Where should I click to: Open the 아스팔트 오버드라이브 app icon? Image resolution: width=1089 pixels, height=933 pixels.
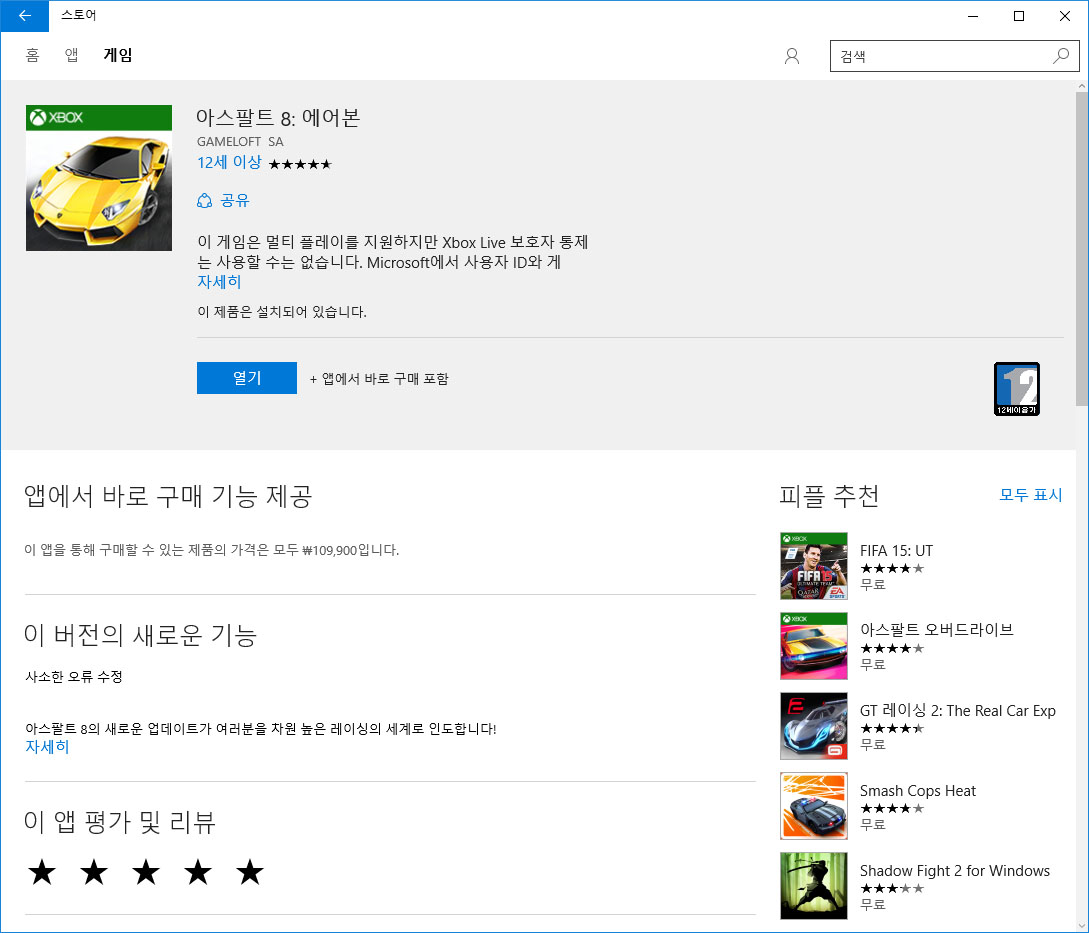(x=813, y=646)
